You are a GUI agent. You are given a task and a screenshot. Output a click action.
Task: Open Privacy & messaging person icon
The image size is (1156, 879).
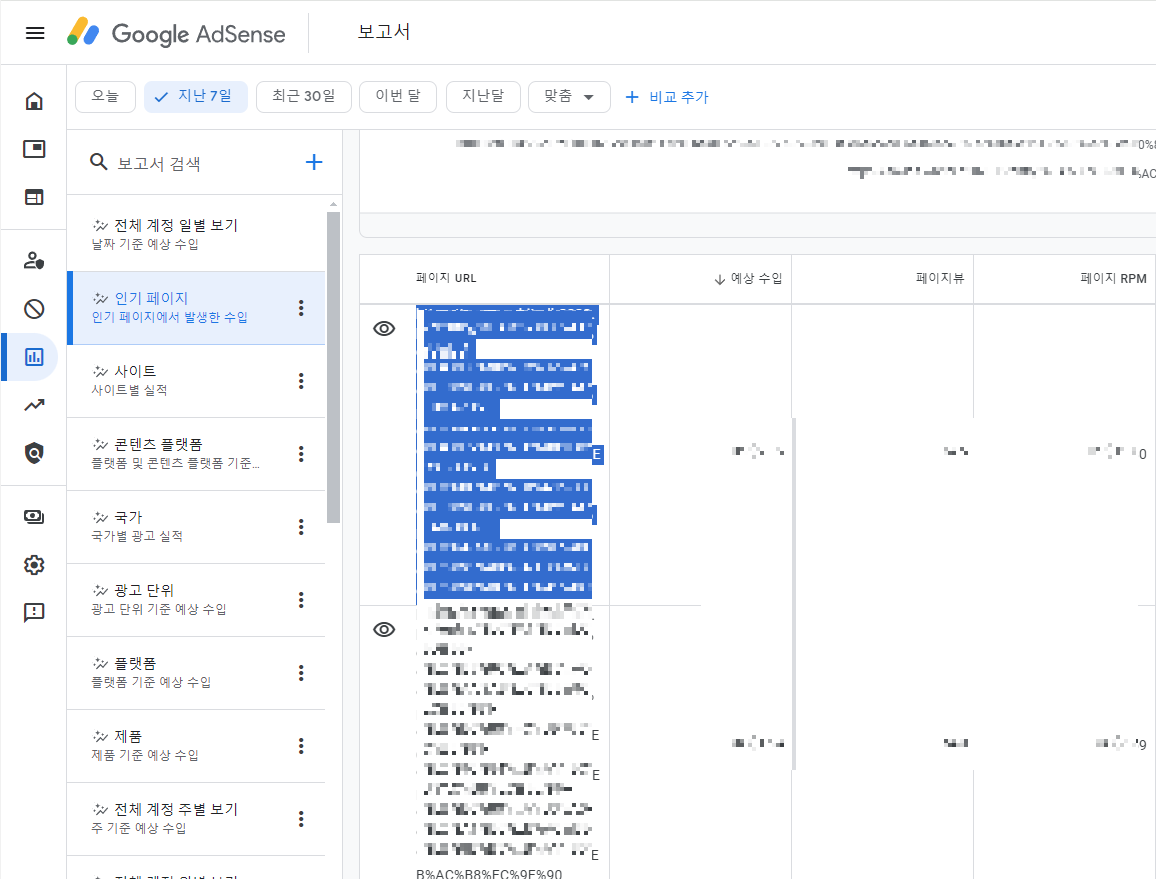[x=34, y=260]
